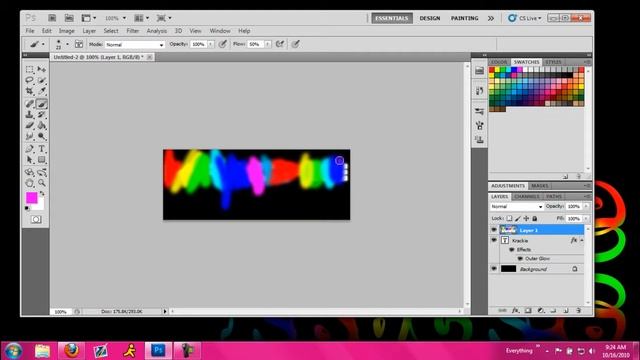Toggle Outer Glow effect visibility

(520, 258)
